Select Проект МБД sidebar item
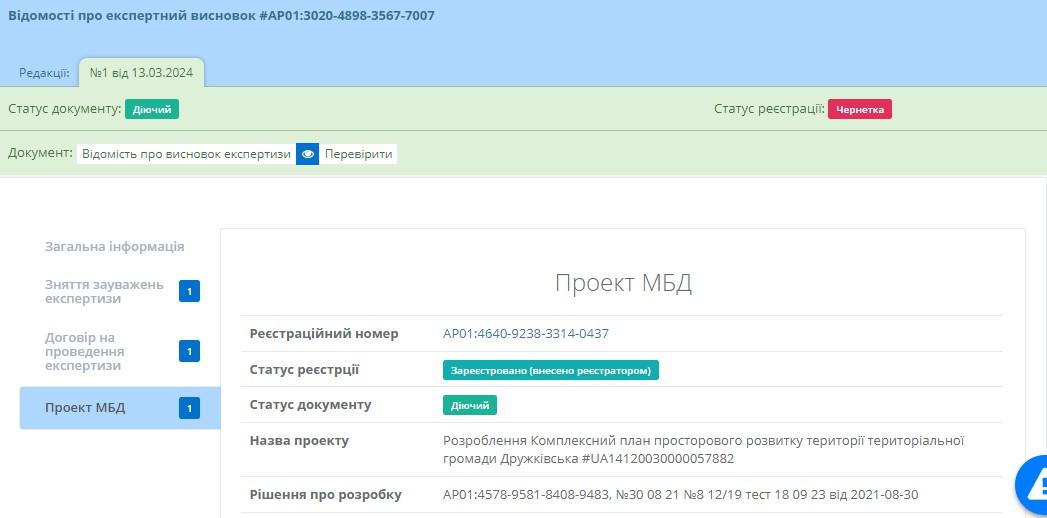1047x518 pixels. click(x=85, y=408)
